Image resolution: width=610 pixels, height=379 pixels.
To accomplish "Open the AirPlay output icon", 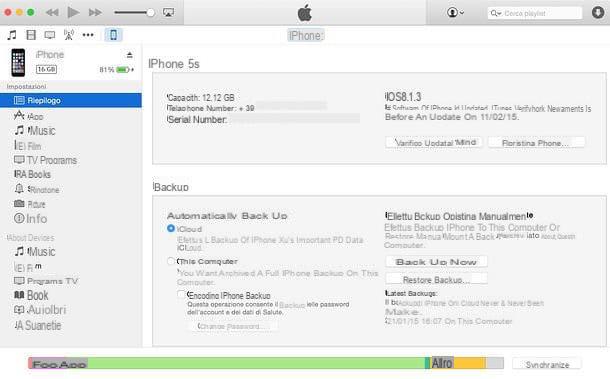I will pyautogui.click(x=168, y=12).
